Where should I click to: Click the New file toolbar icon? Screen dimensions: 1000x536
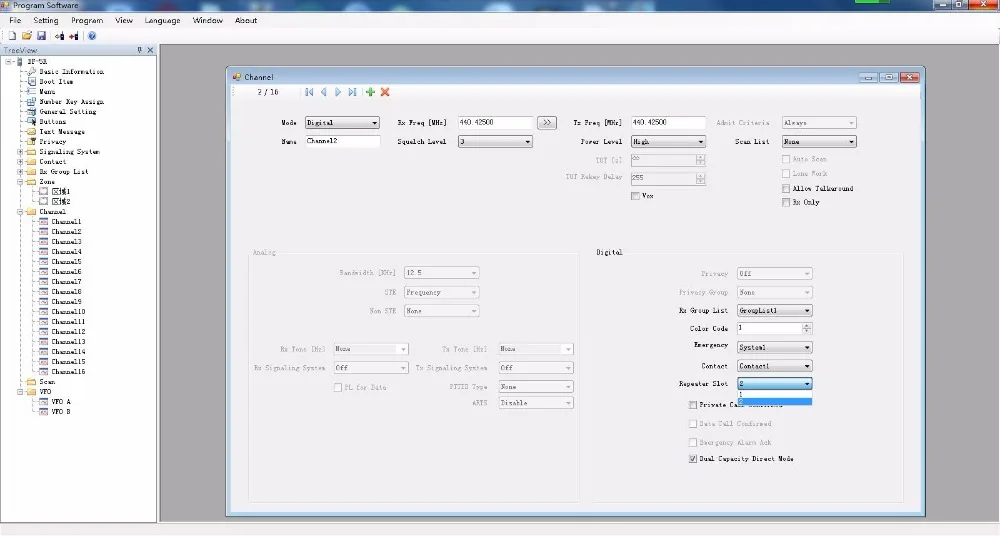12,36
